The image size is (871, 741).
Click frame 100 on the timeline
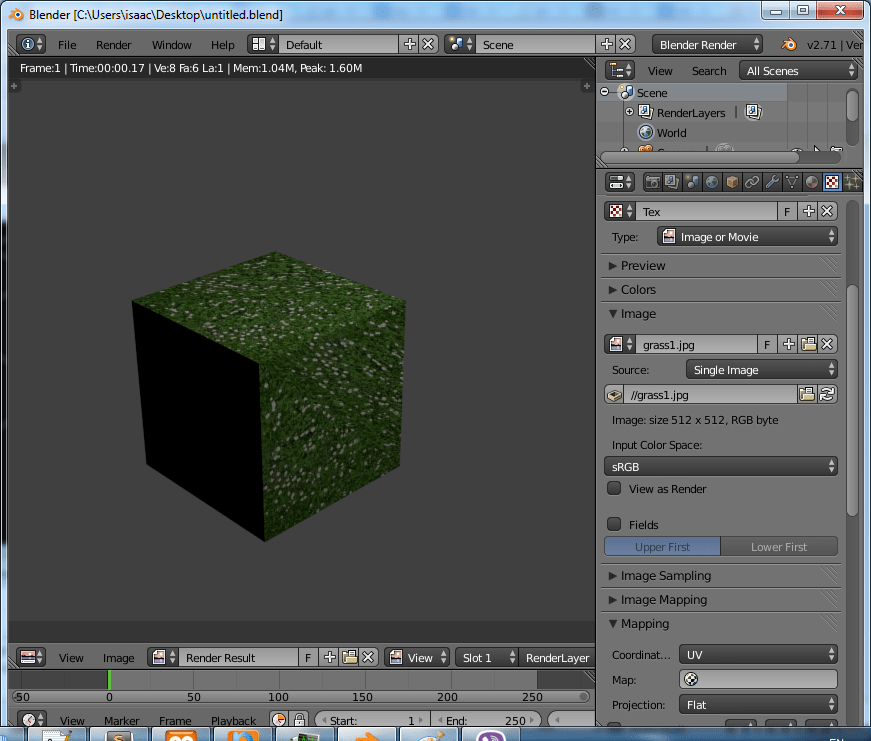[278, 681]
